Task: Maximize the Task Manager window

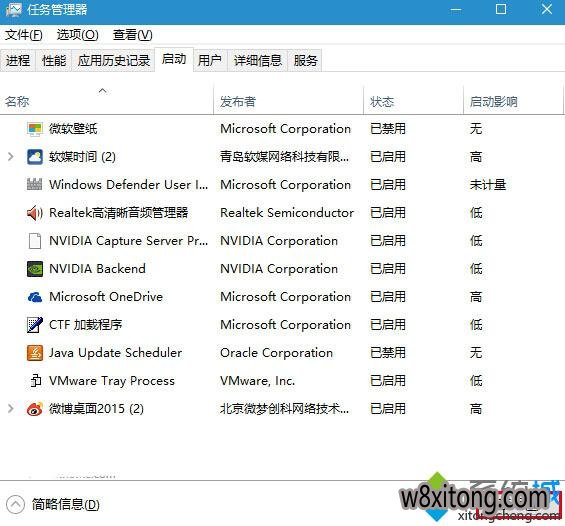Action: coord(501,9)
